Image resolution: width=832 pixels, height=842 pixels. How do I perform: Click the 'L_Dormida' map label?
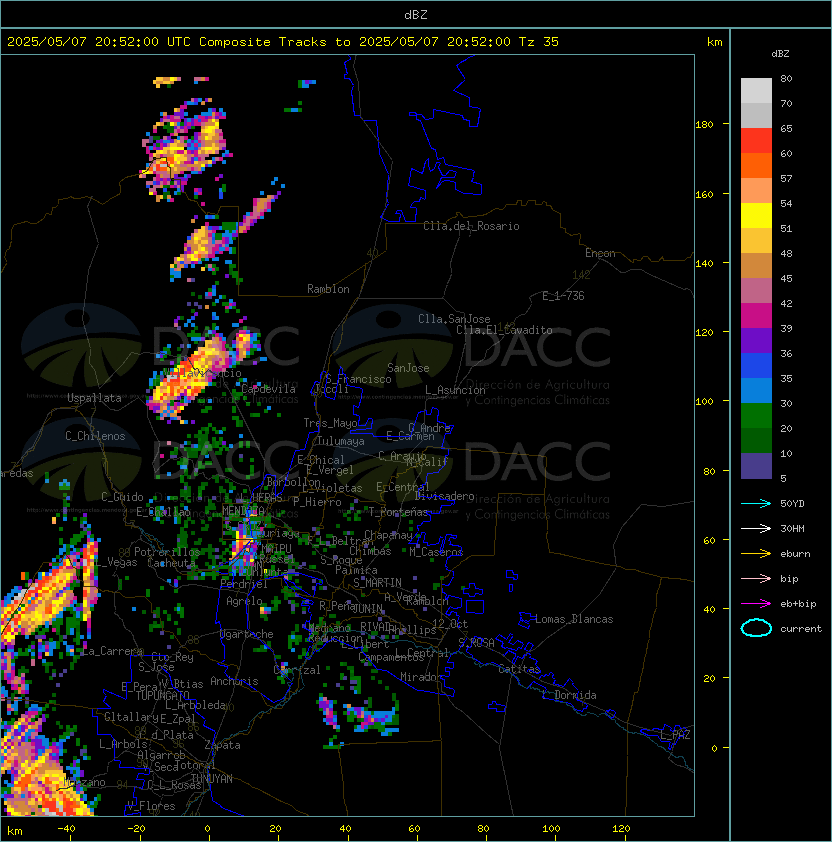tap(569, 695)
